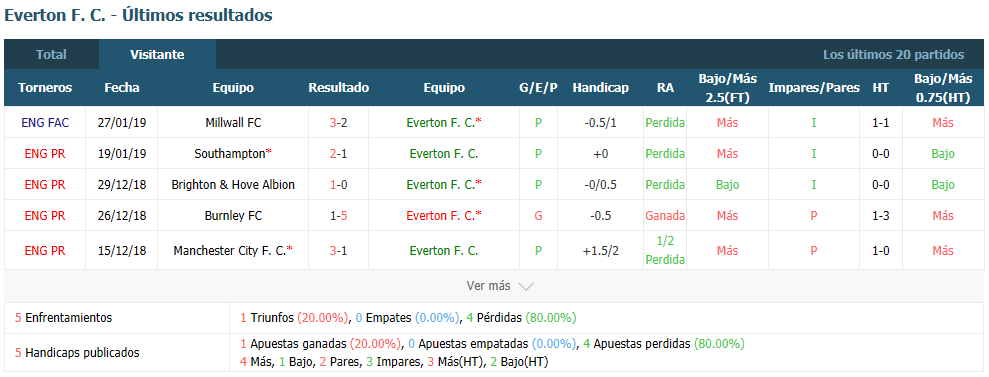Open the ENG FAC tournament link
The width and height of the screenshot is (989, 377).
(45, 123)
